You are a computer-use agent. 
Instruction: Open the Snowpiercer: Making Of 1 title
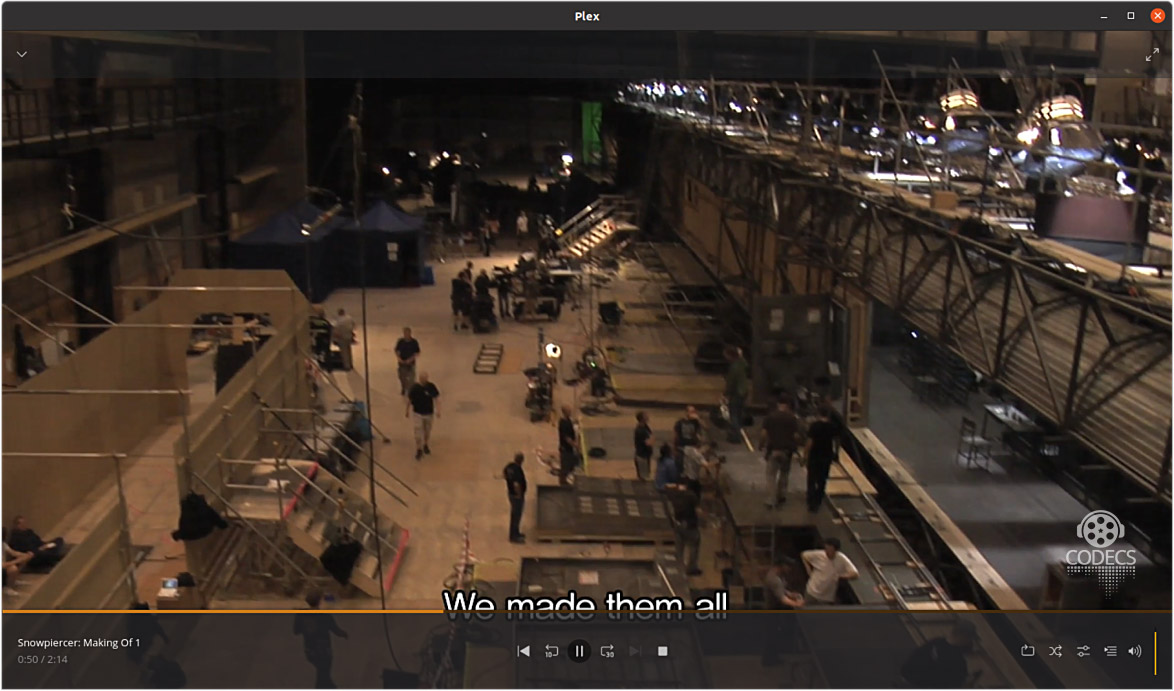click(x=79, y=643)
